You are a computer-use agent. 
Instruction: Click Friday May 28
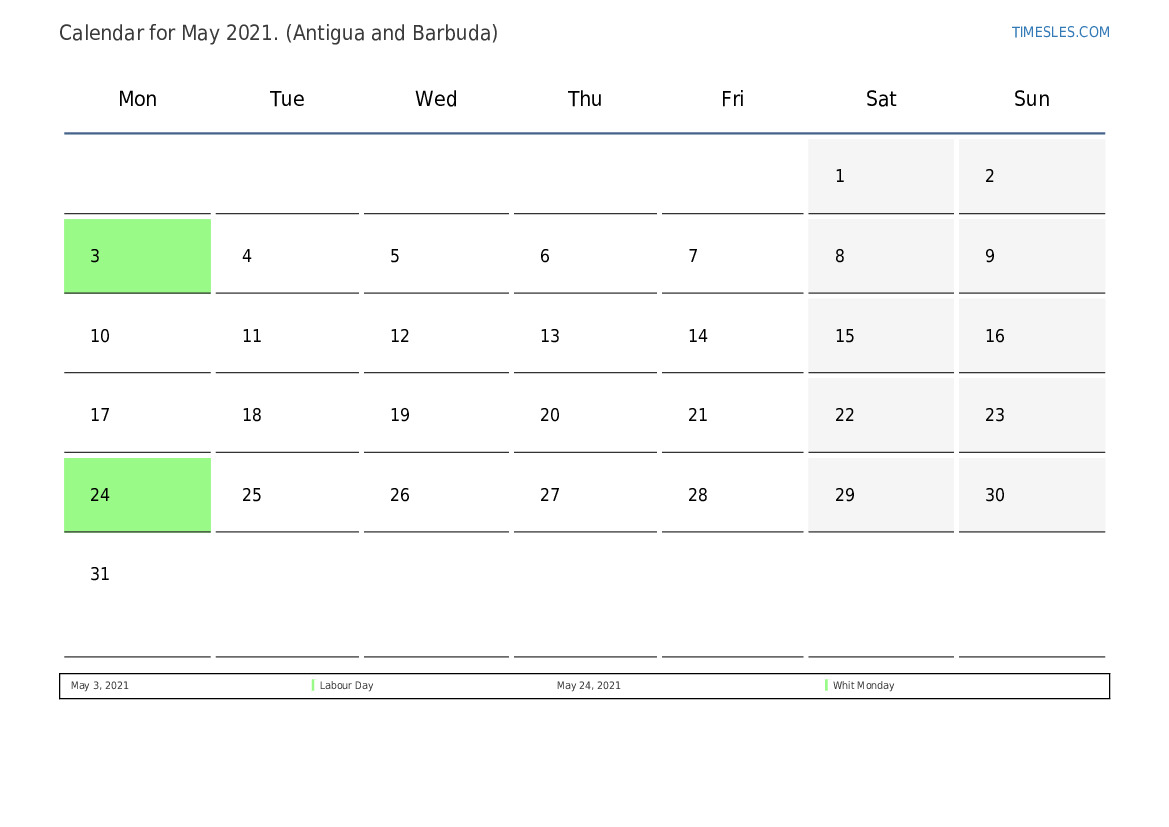(732, 494)
